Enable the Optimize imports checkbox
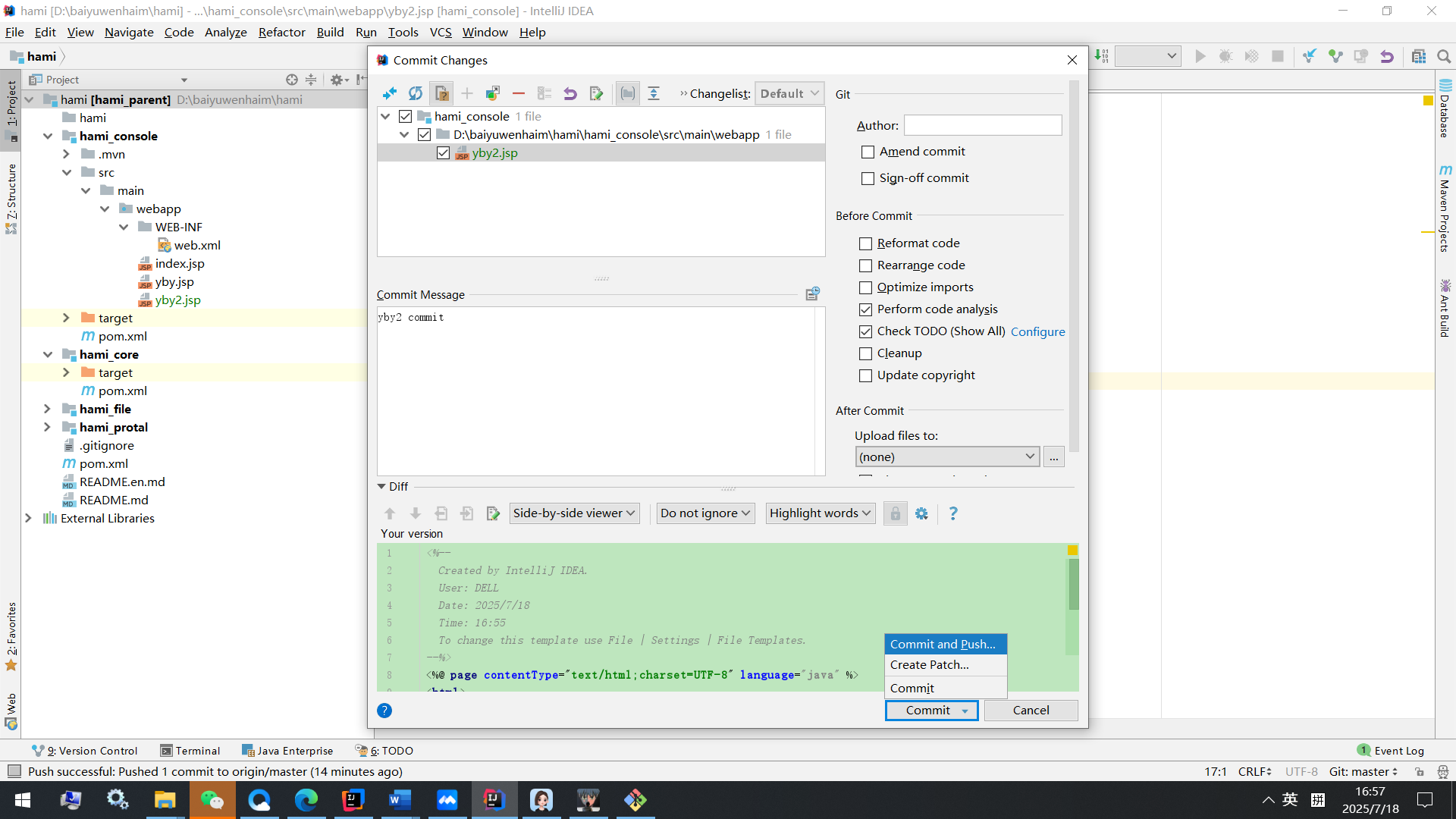Image resolution: width=1456 pixels, height=819 pixels. (x=865, y=287)
